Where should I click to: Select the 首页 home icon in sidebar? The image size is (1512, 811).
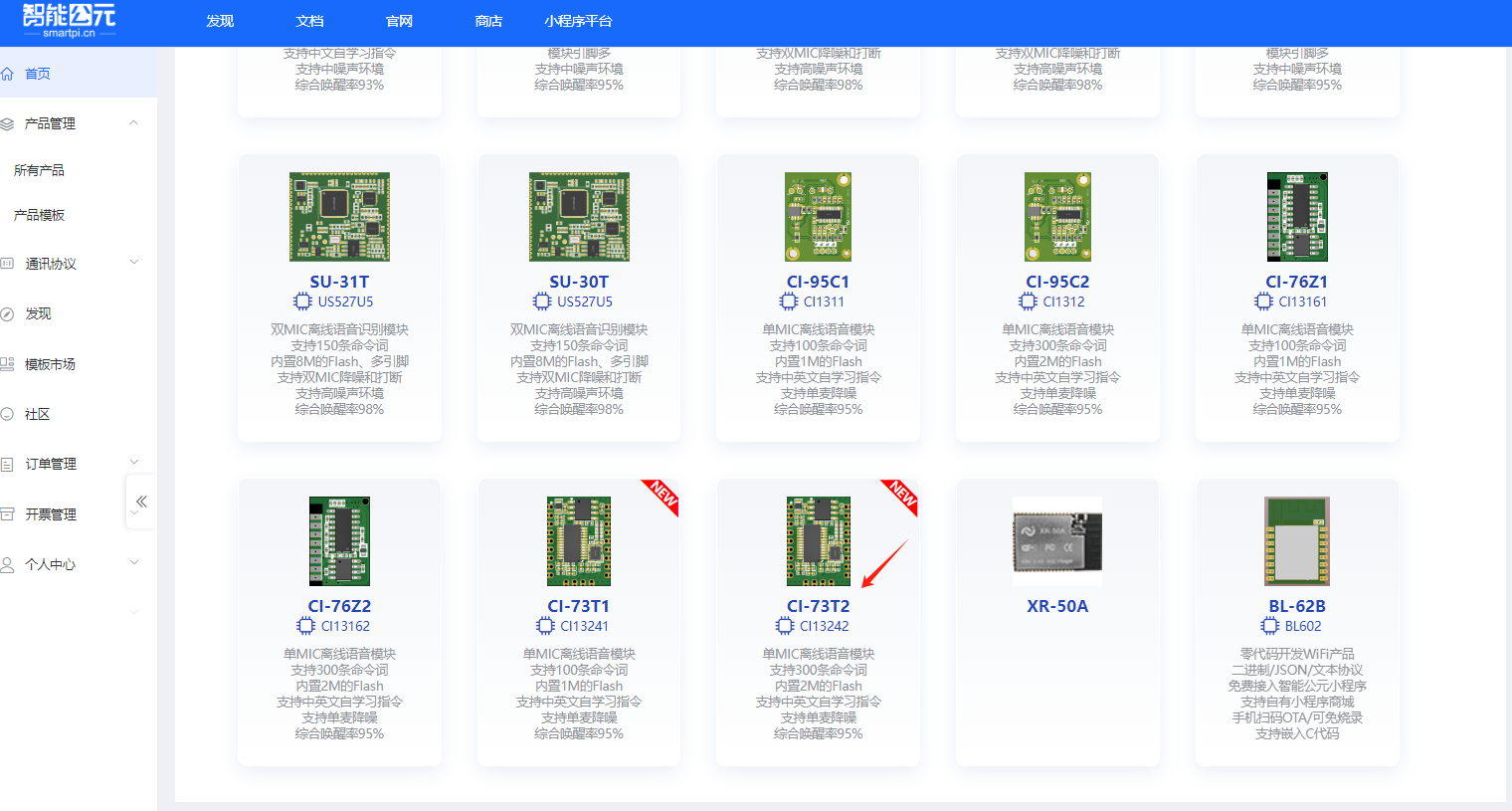[10, 73]
